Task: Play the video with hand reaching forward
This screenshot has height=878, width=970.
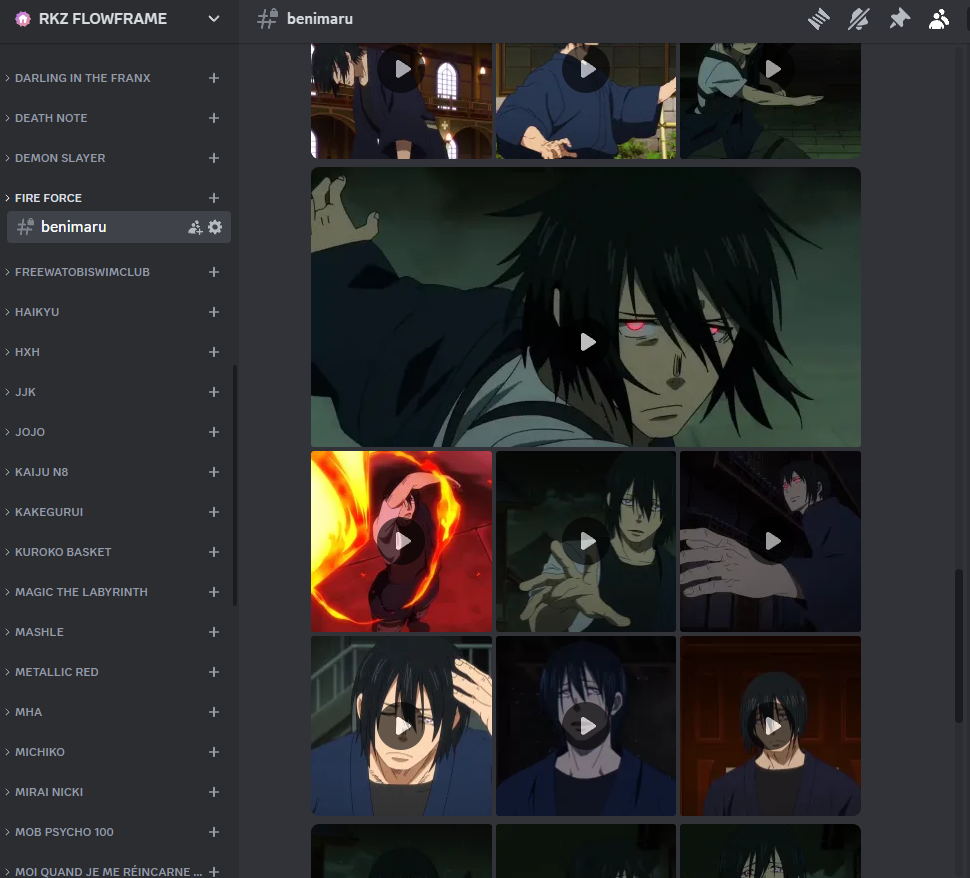Action: (586, 541)
